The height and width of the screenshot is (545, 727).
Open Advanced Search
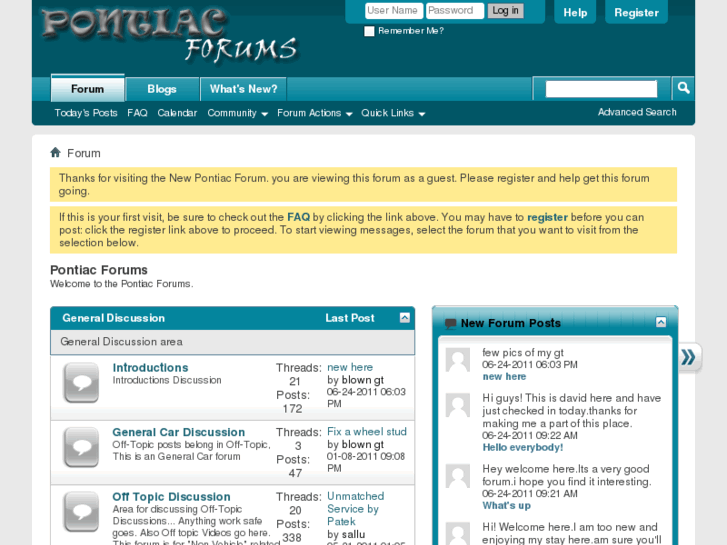[x=637, y=112]
